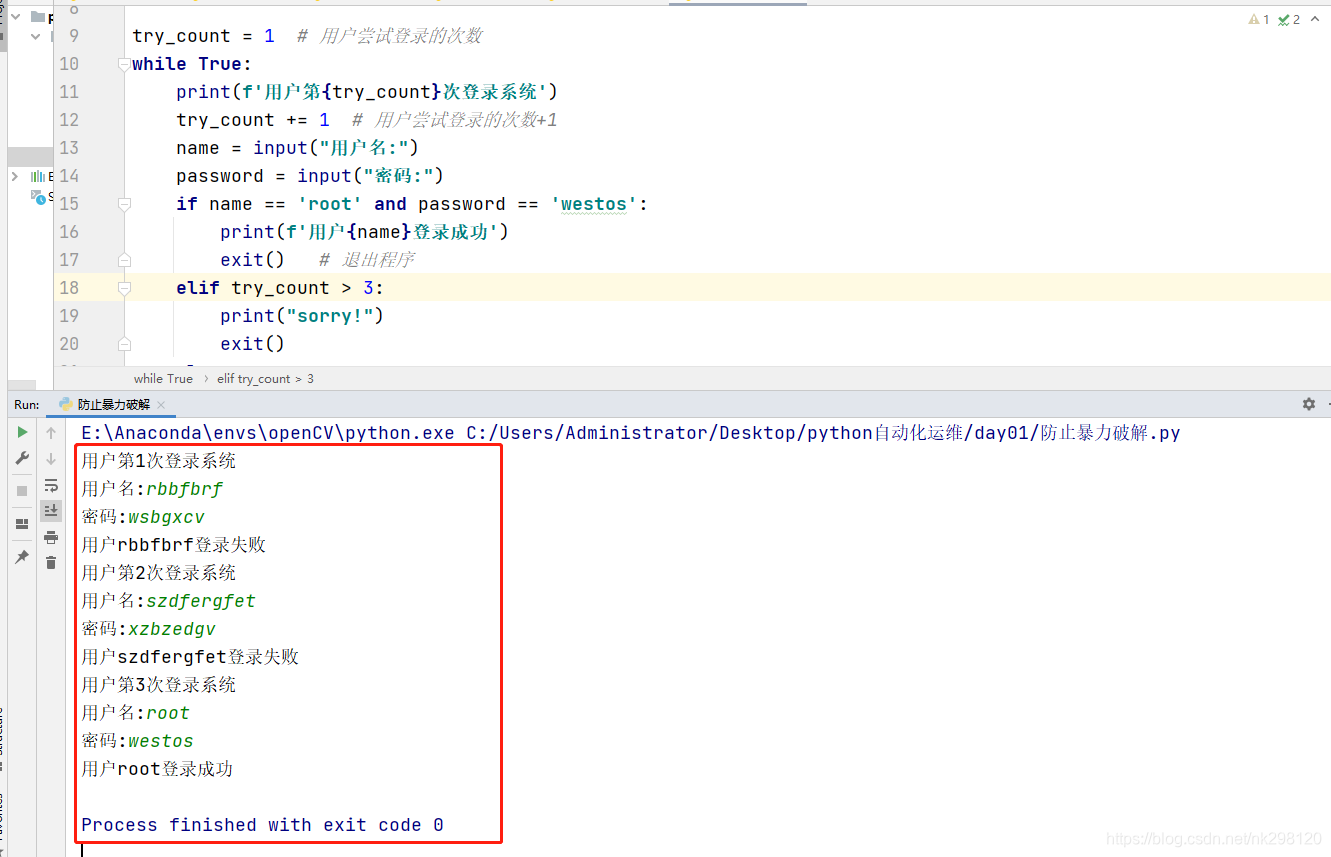The image size is (1331, 857).
Task: Click 'while True' breadcrumb
Action: (x=163, y=379)
